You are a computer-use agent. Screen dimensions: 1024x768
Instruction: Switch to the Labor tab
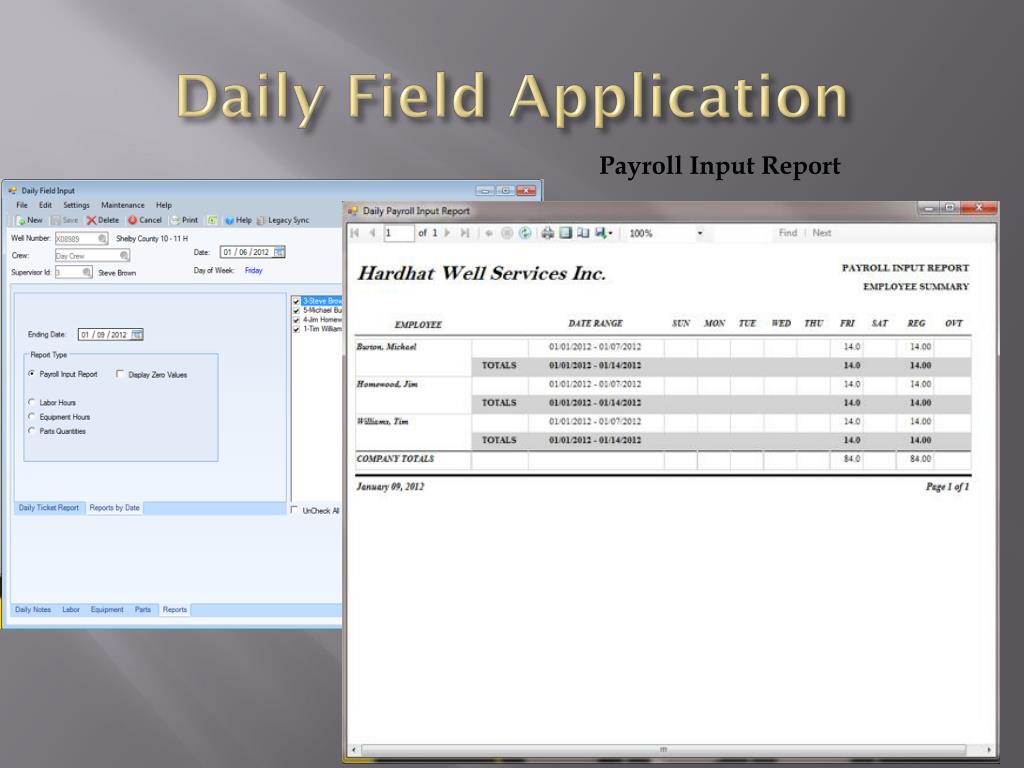click(x=71, y=609)
